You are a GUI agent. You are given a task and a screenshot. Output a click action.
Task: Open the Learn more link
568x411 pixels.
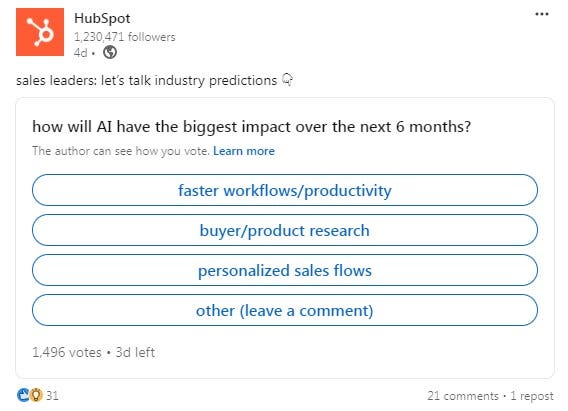(244, 151)
